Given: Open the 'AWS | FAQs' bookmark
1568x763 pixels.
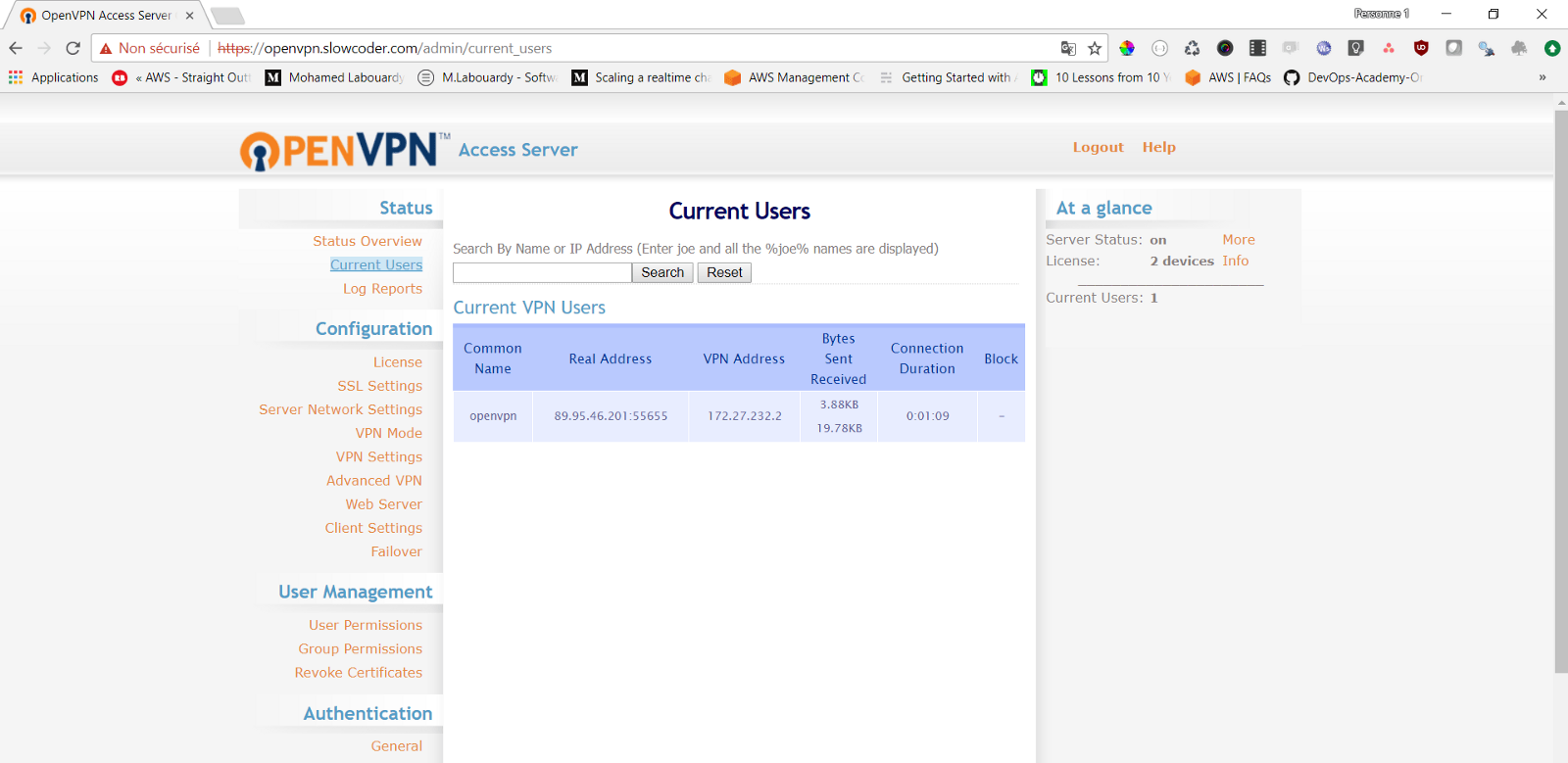Looking at the screenshot, I should click(x=1228, y=77).
